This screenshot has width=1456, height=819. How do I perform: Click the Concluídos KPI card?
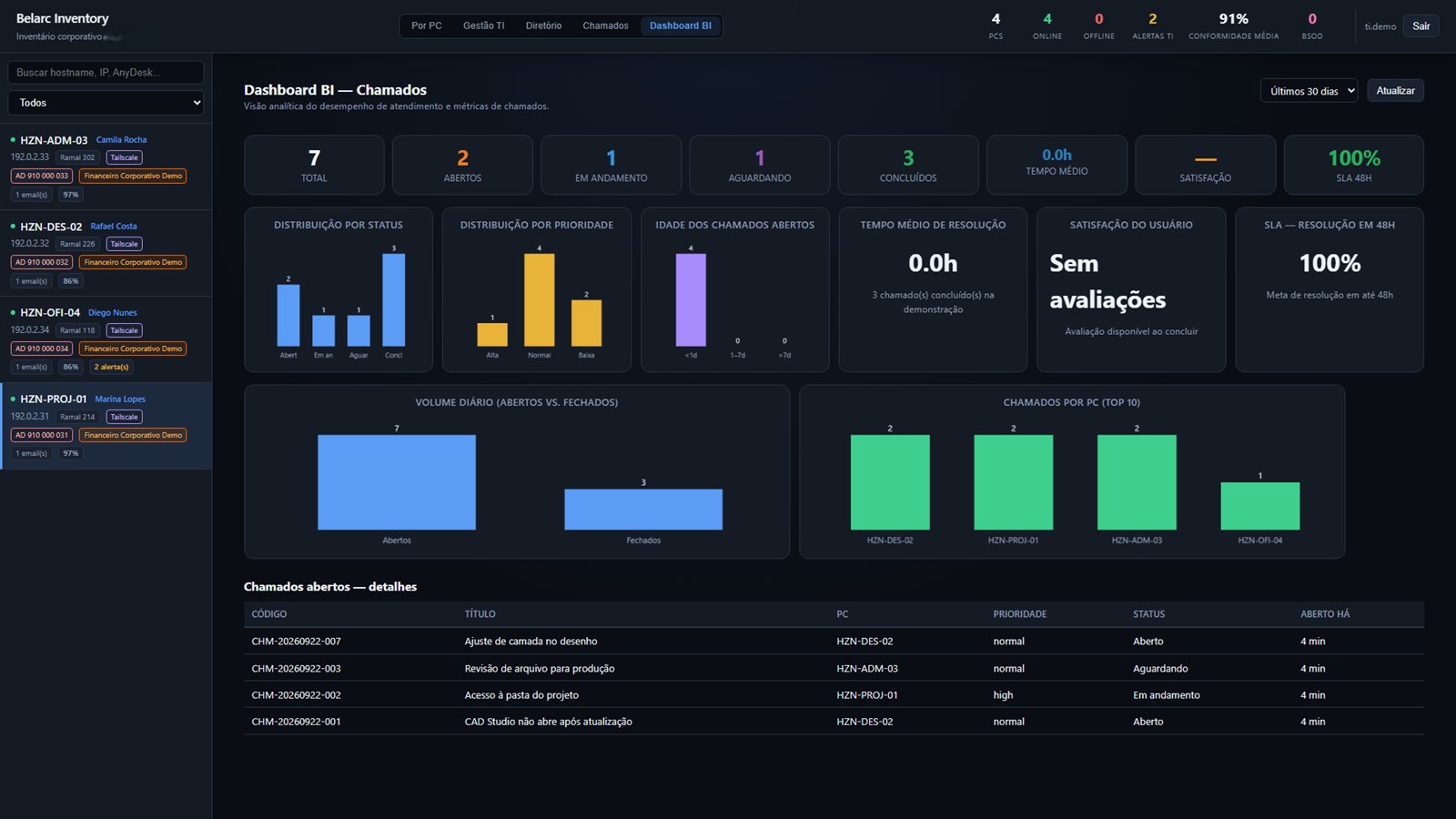pyautogui.click(x=908, y=165)
